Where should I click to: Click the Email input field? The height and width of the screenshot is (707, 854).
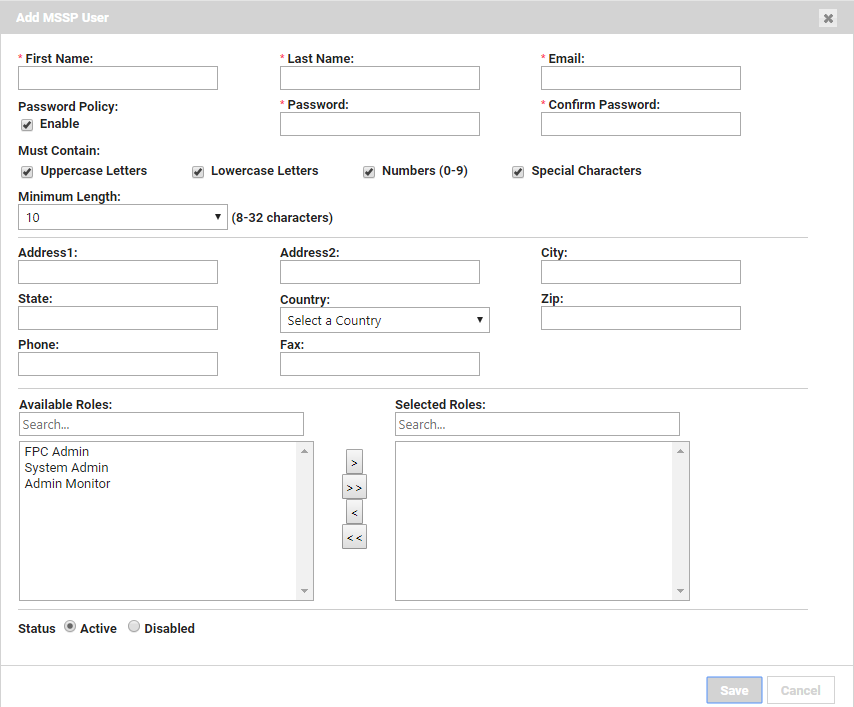point(640,78)
